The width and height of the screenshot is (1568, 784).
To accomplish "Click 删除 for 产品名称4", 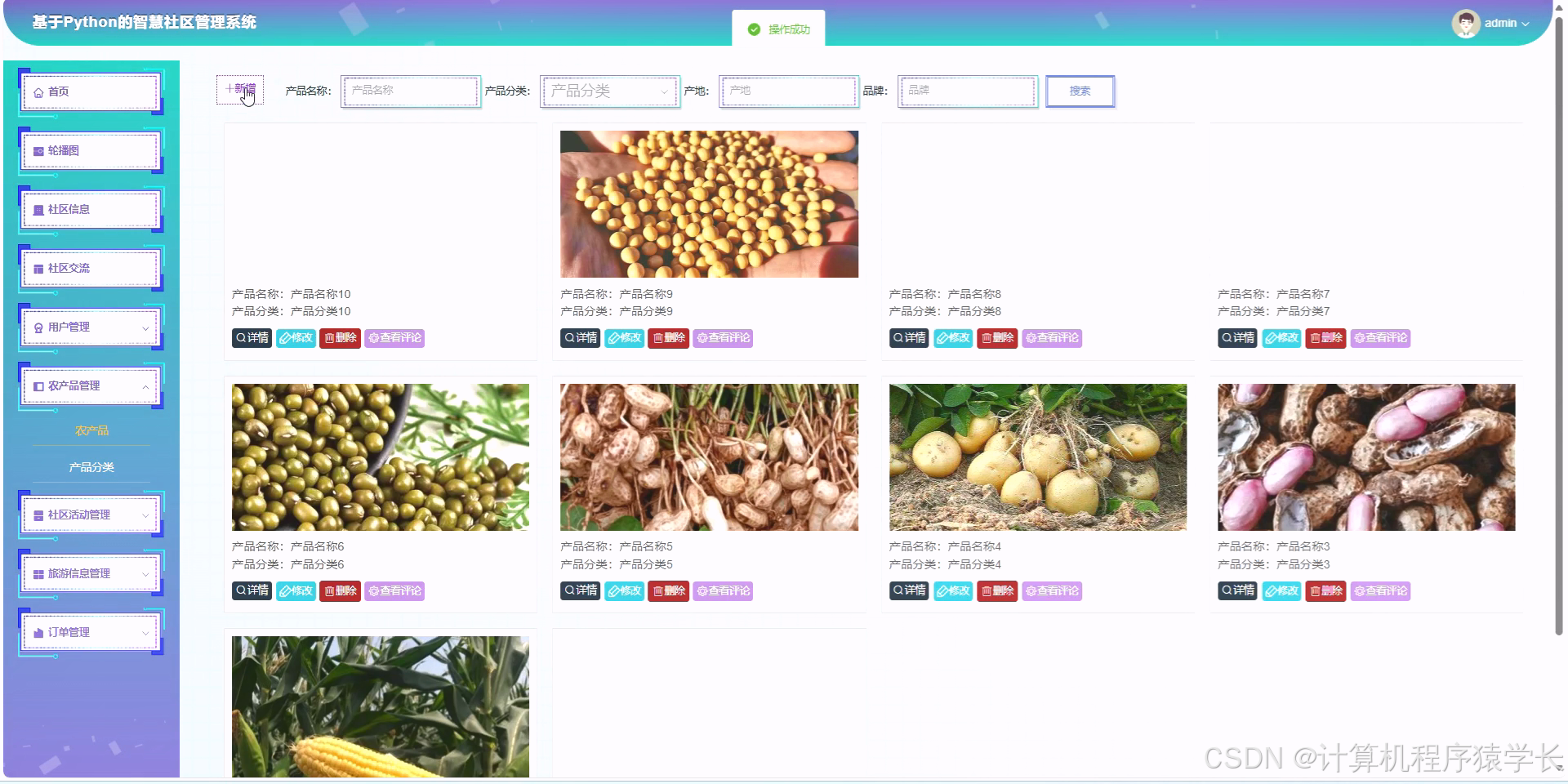I will coord(997,591).
